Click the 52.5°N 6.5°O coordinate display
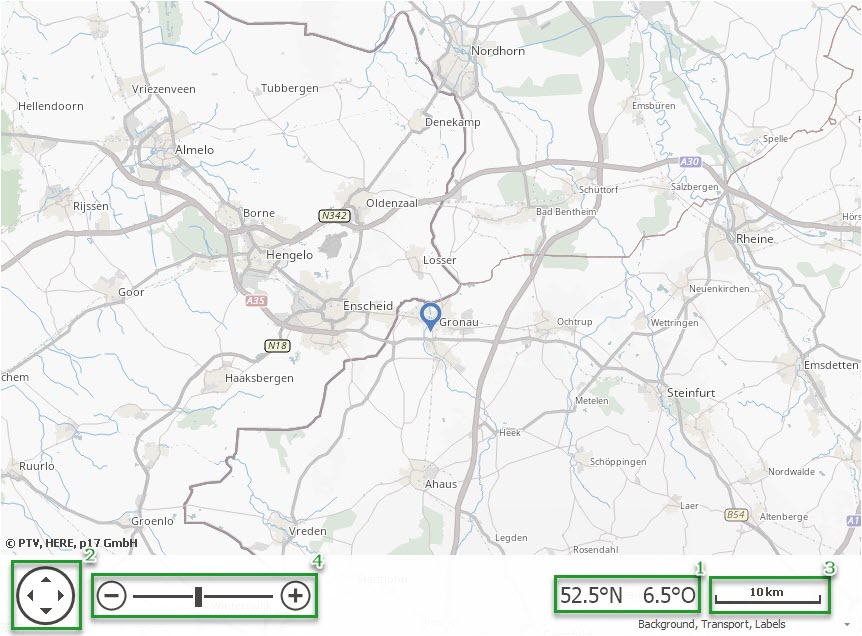 coord(627,595)
